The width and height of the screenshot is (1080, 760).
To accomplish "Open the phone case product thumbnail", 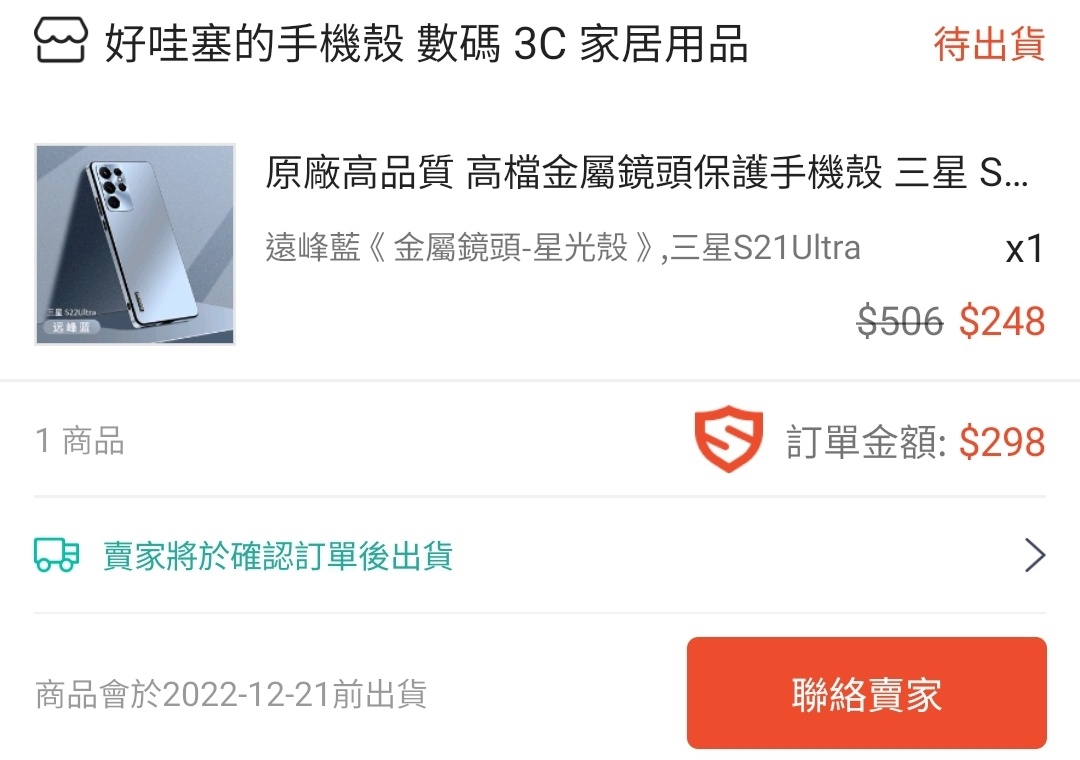I will point(135,245).
